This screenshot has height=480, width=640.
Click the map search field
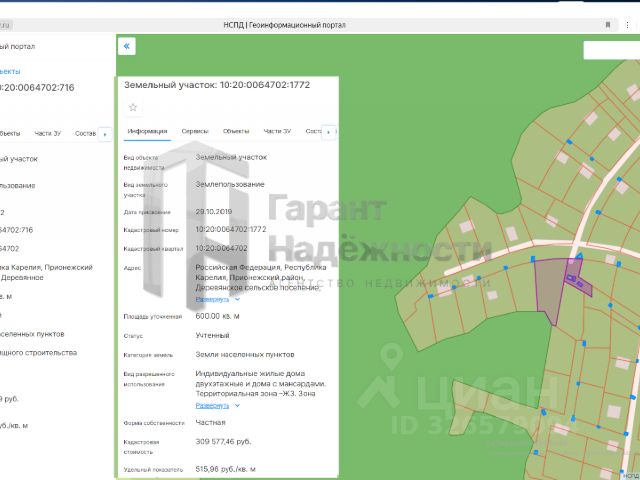[610, 50]
